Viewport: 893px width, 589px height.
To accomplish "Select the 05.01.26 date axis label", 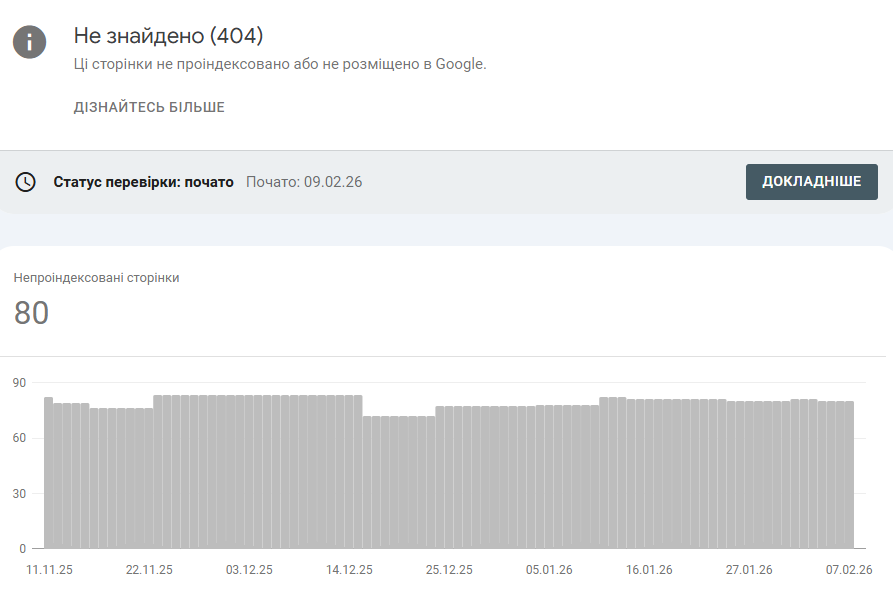I will [549, 570].
